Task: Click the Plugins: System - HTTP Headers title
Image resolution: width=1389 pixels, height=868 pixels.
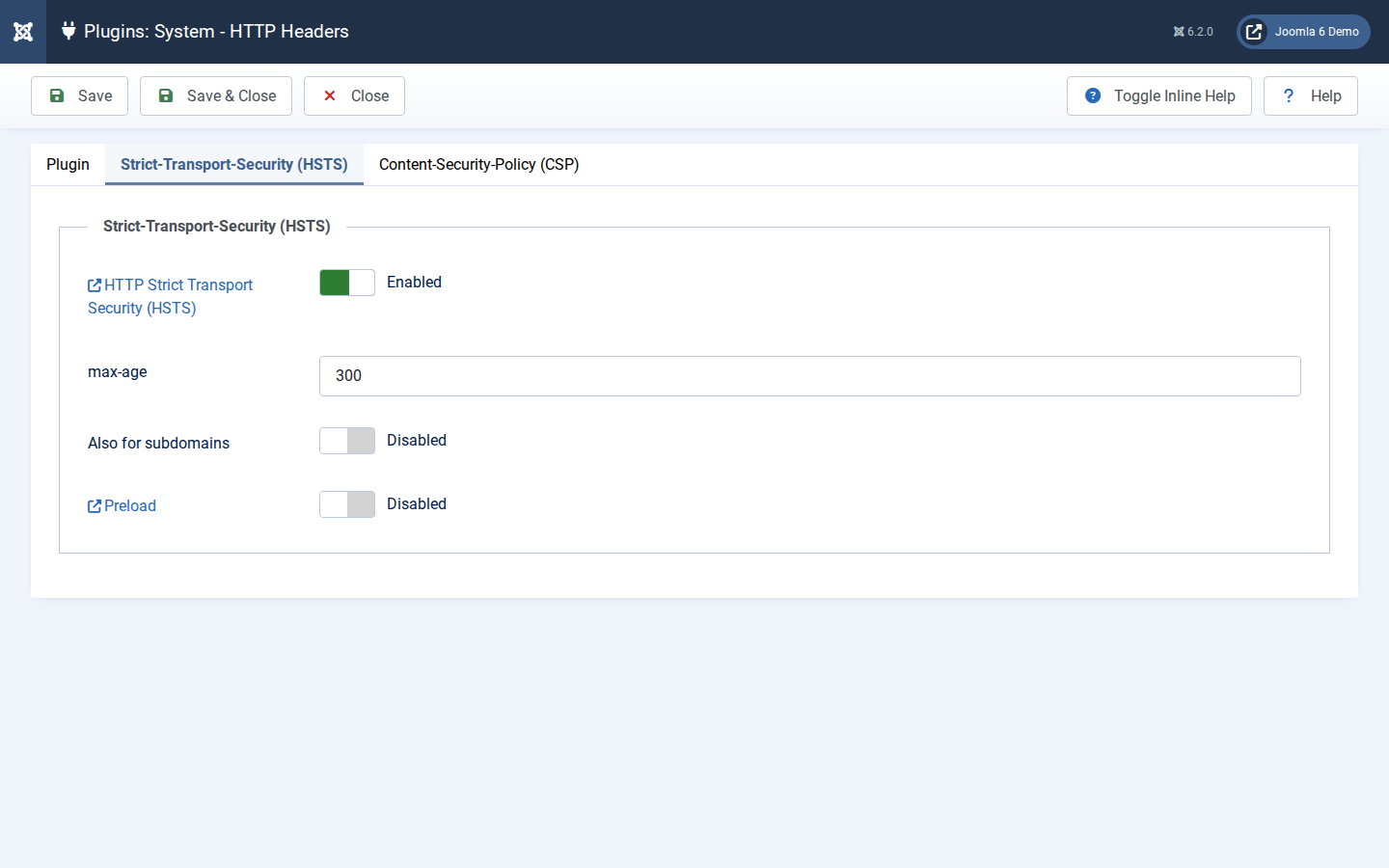Action: [x=216, y=31]
